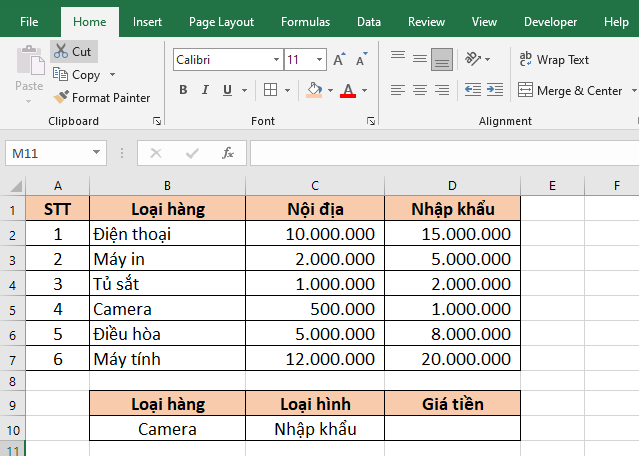Screen dimensions: 639x456
Task: Click the Cut scissors icon
Action: 61,51
